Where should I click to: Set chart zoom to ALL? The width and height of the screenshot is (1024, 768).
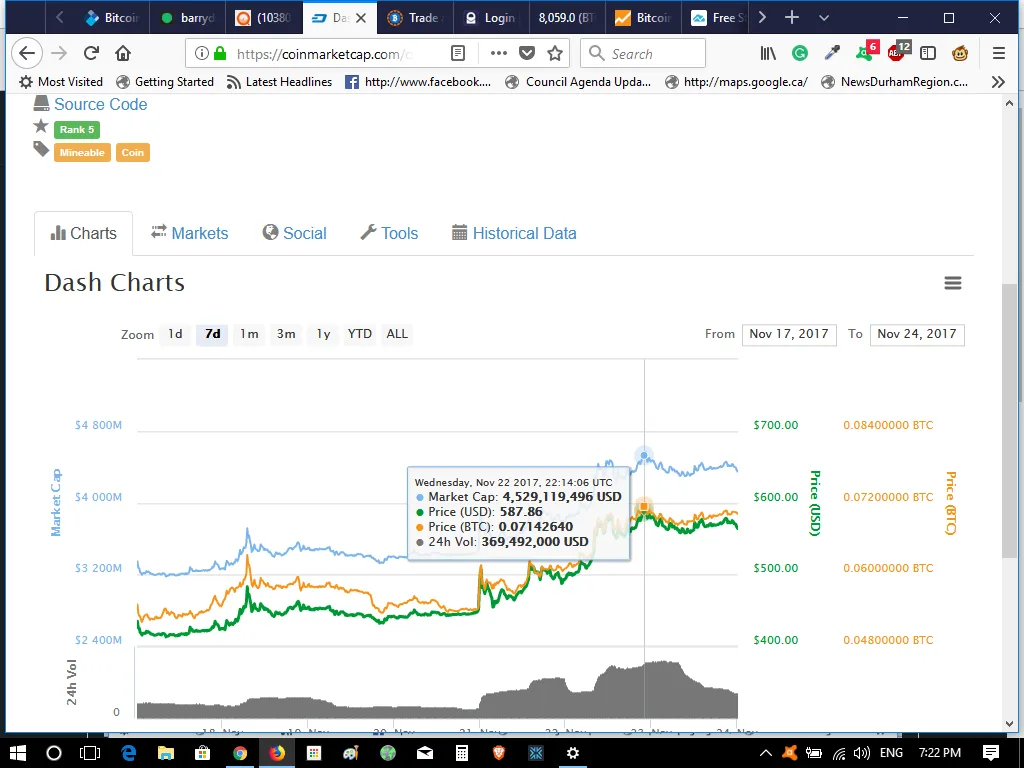tap(397, 334)
